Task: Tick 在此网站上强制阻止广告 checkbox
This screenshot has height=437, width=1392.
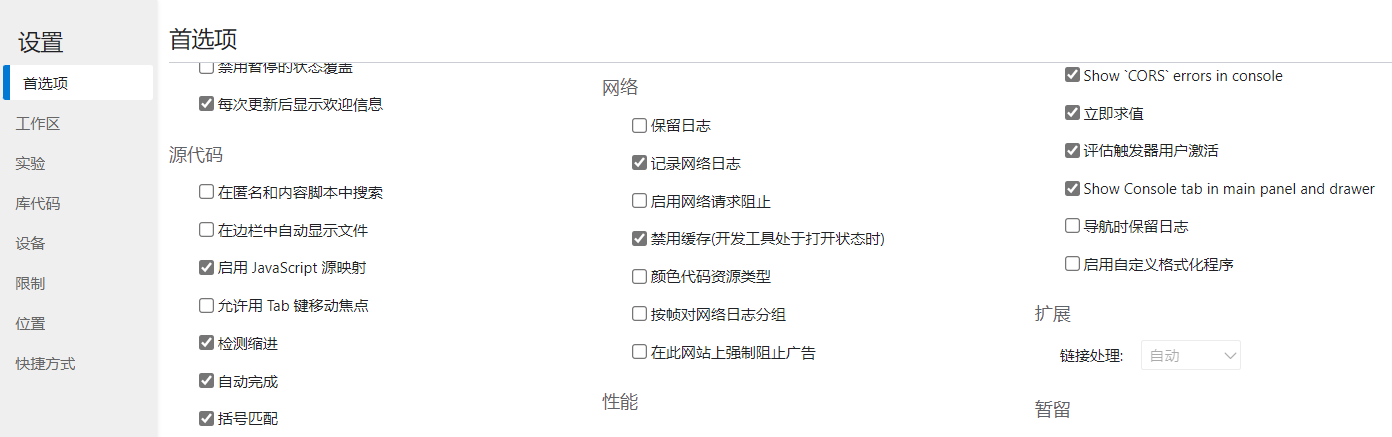Action: click(640, 352)
